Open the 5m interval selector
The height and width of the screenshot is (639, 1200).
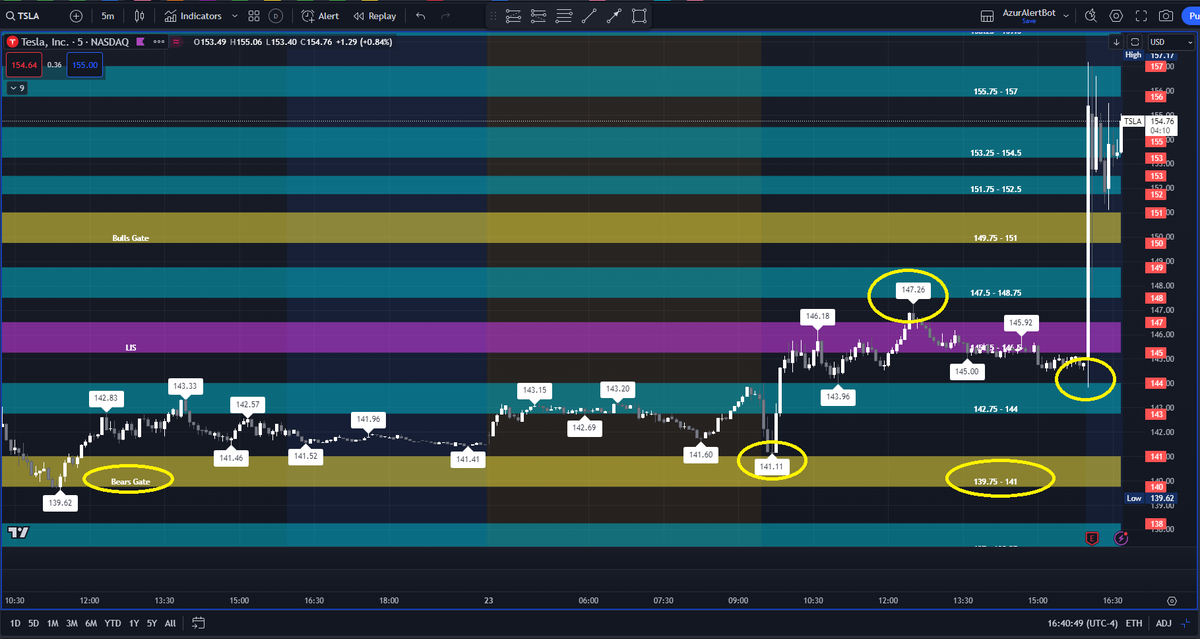[107, 16]
